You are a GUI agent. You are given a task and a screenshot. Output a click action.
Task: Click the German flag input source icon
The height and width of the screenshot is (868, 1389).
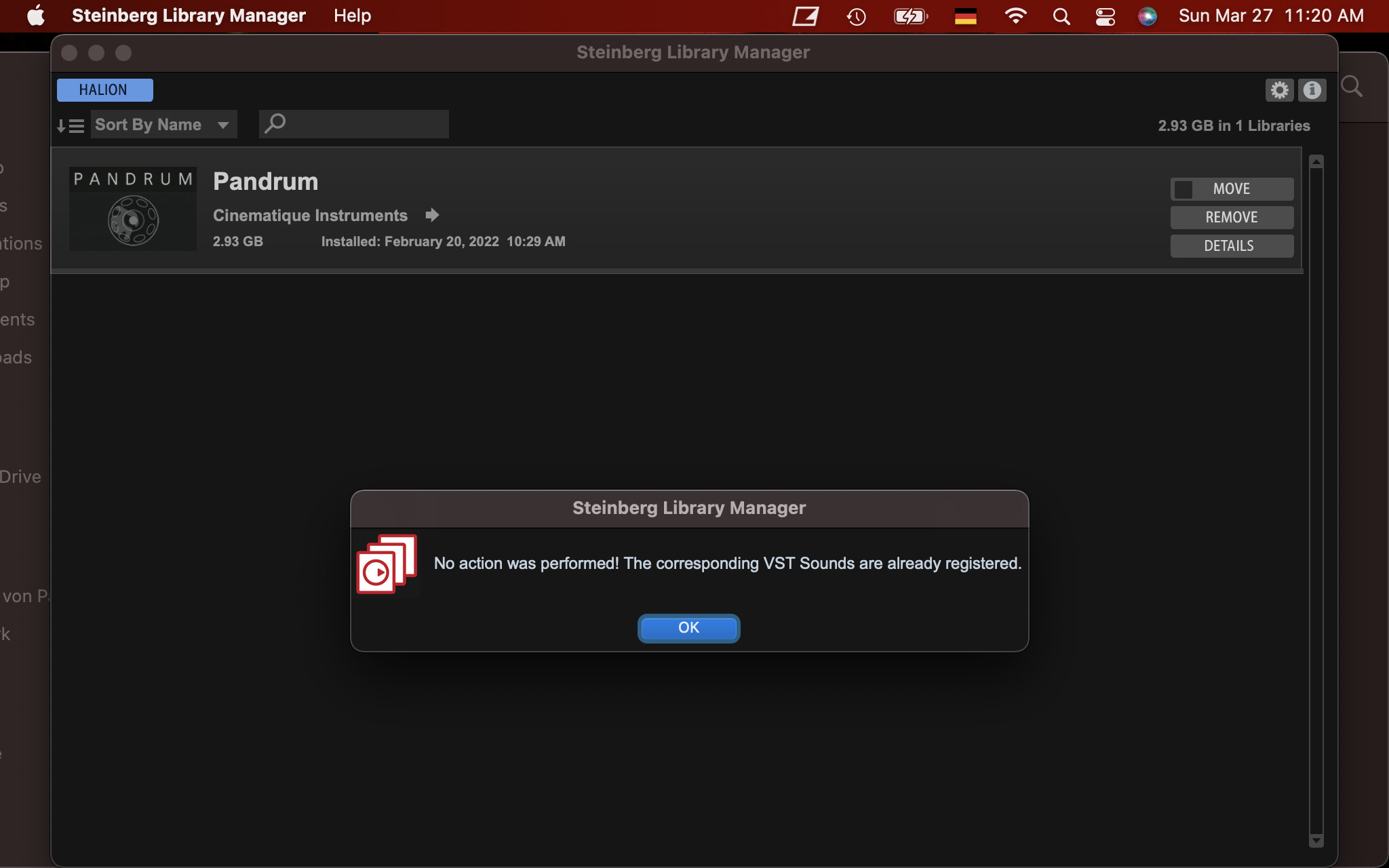(x=965, y=16)
